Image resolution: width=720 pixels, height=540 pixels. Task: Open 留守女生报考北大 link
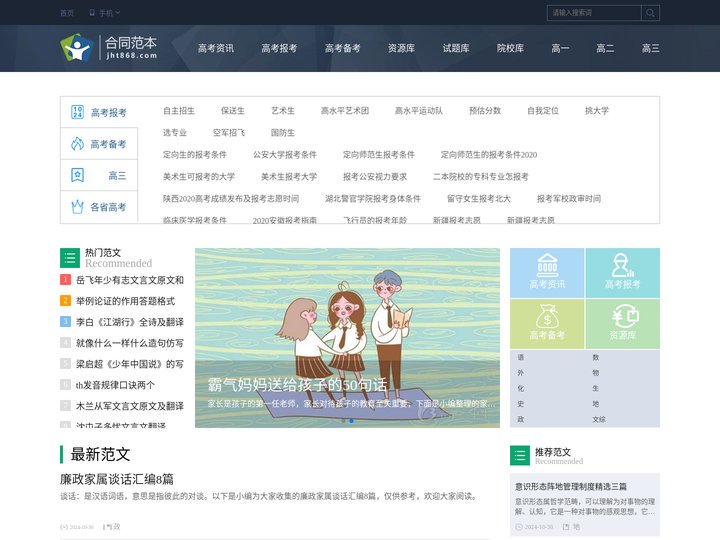click(478, 199)
